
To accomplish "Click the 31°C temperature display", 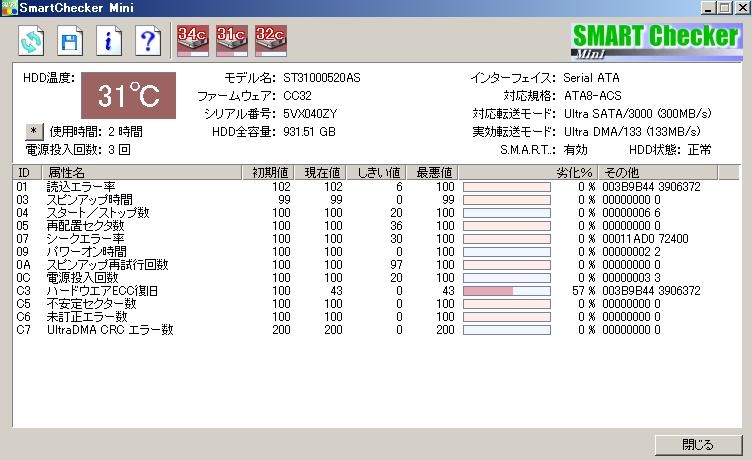I will pyautogui.click(x=129, y=95).
